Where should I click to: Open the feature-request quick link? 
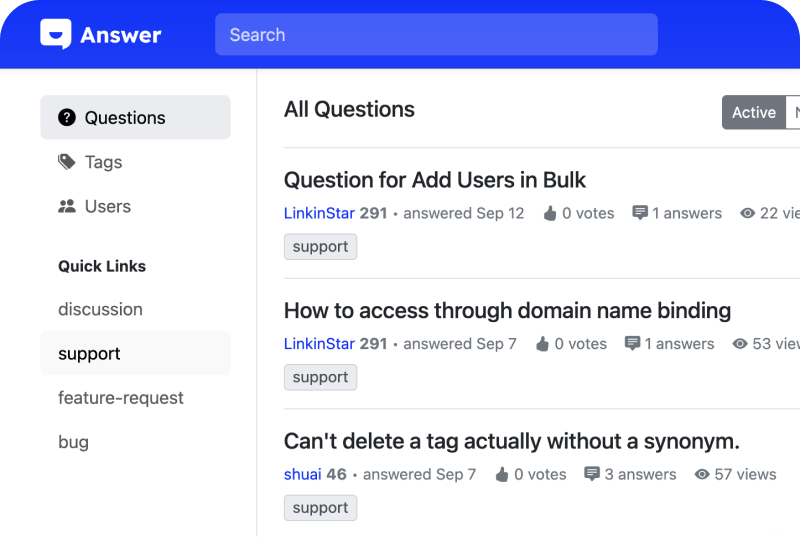coord(121,398)
